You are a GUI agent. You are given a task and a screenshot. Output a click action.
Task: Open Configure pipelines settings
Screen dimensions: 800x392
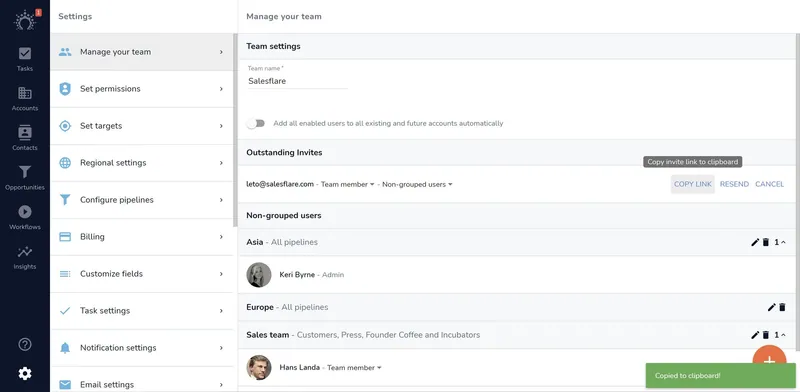[x=142, y=200]
